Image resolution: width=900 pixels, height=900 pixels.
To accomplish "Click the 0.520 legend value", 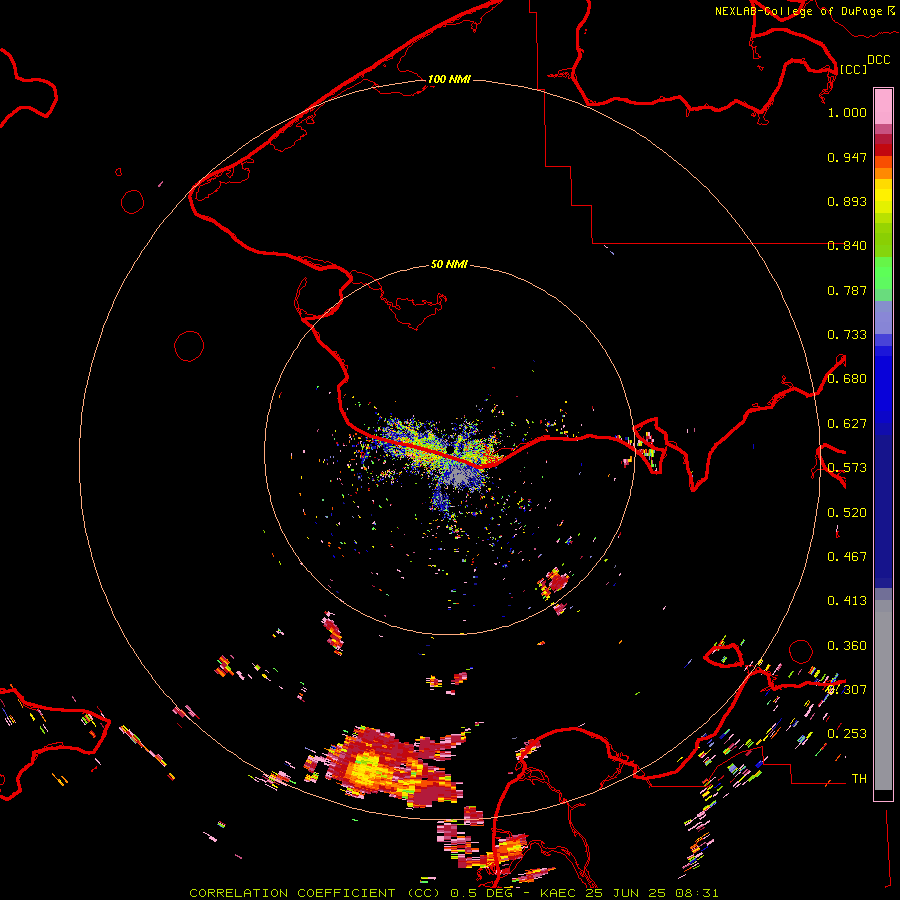I will click(847, 513).
